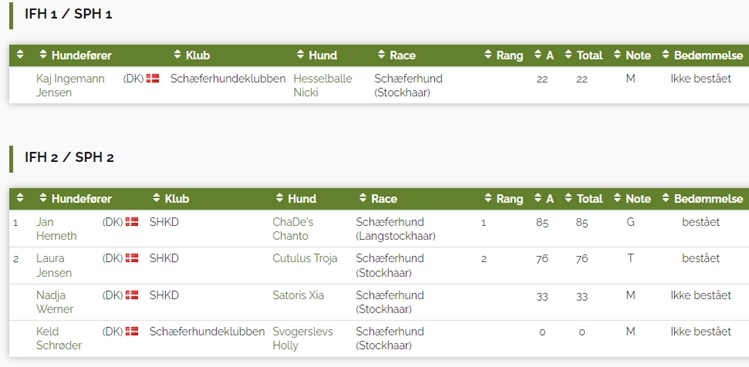Open handler Kaj Ingemann Jensen

coord(70,86)
